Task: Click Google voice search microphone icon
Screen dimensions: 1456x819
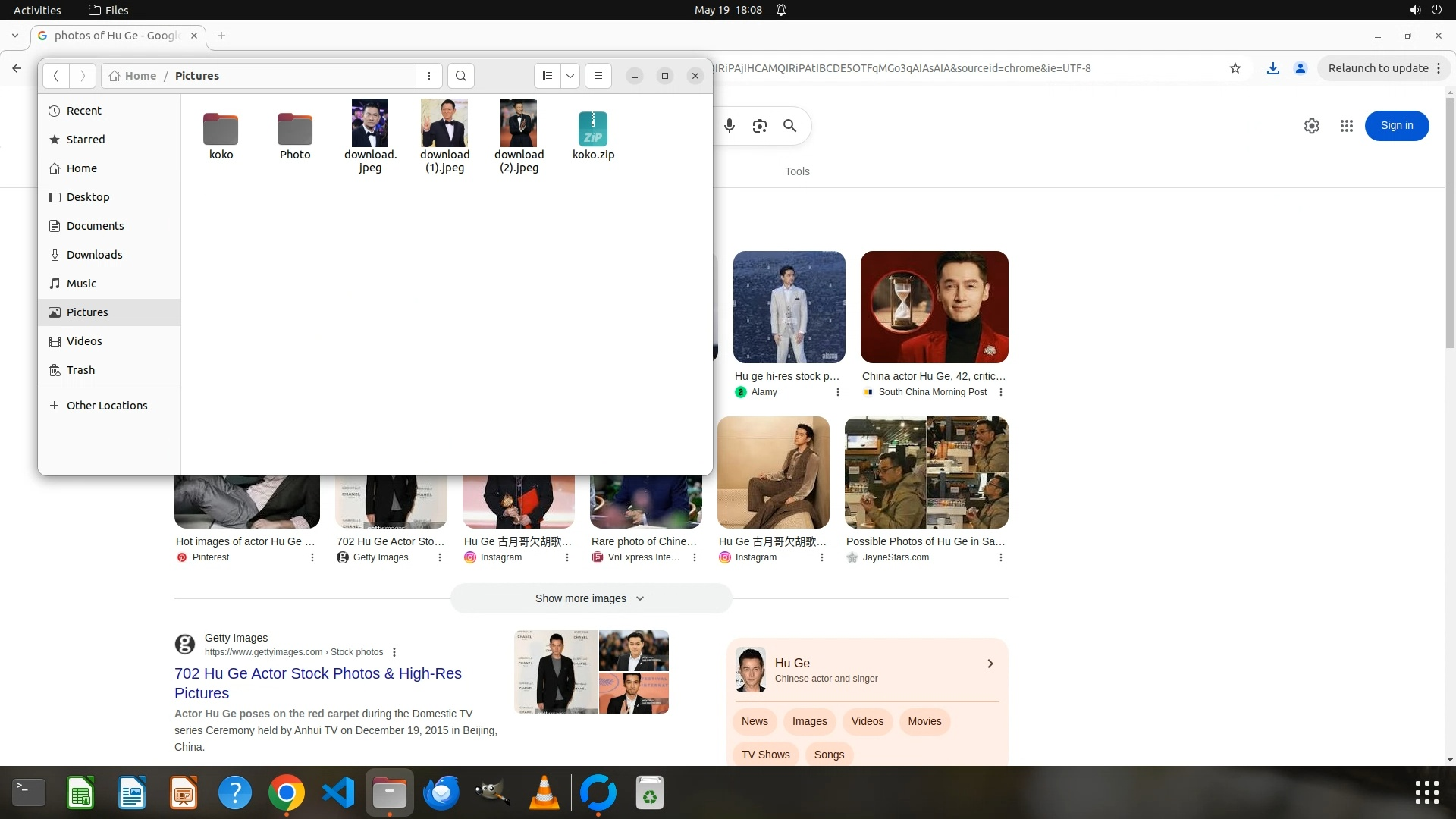Action: [x=729, y=126]
